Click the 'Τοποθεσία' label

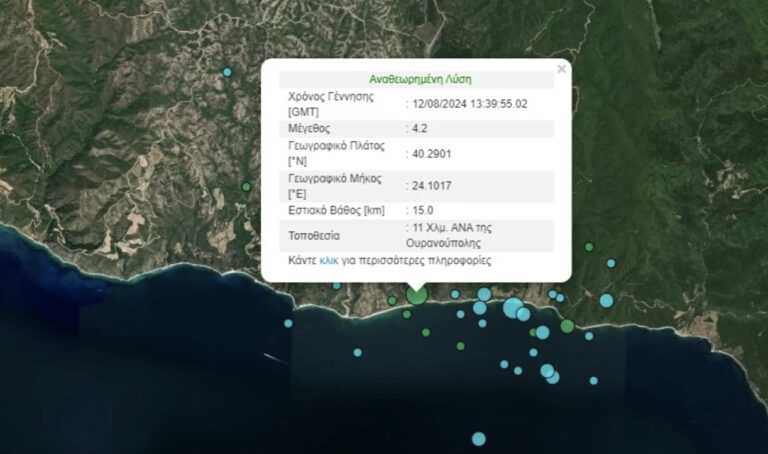(x=314, y=236)
